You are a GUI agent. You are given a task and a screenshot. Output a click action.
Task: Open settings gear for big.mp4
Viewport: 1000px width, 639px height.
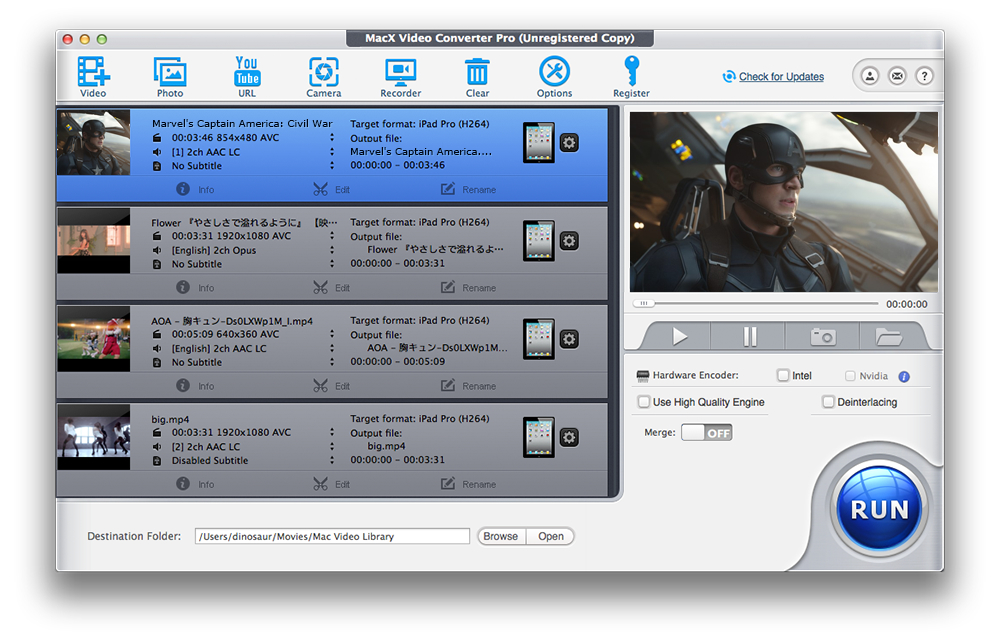tap(570, 437)
